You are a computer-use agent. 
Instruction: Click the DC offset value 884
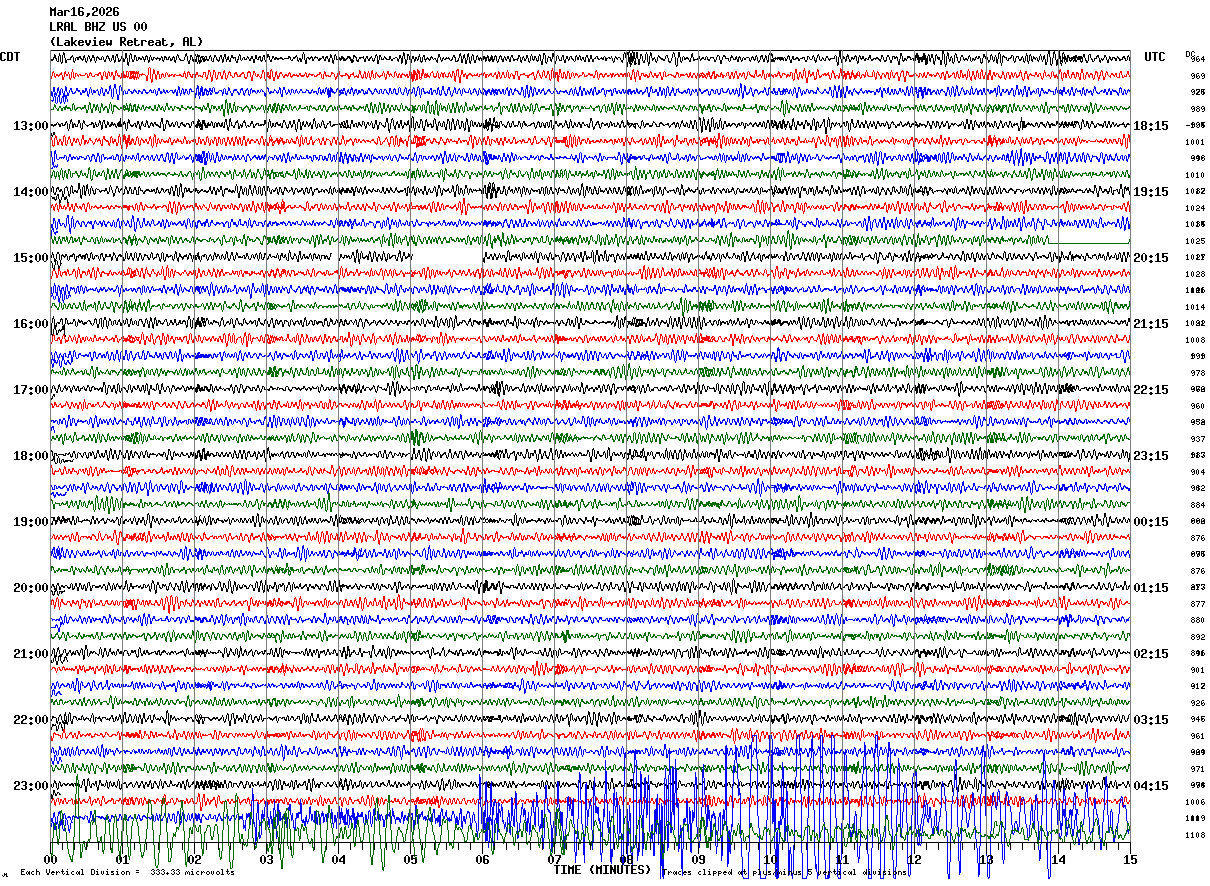click(1197, 505)
